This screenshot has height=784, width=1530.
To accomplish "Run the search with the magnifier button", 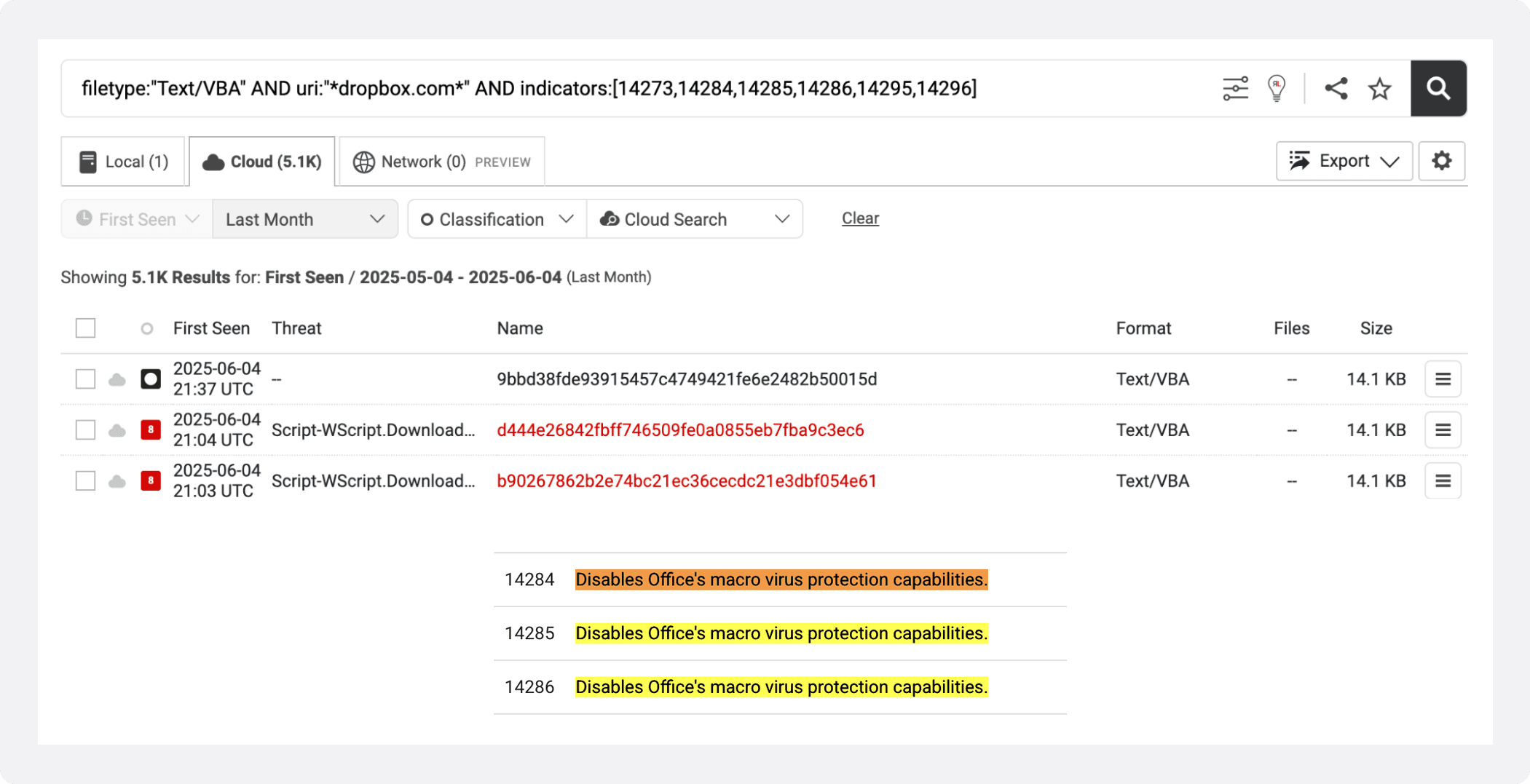I will coord(1438,88).
